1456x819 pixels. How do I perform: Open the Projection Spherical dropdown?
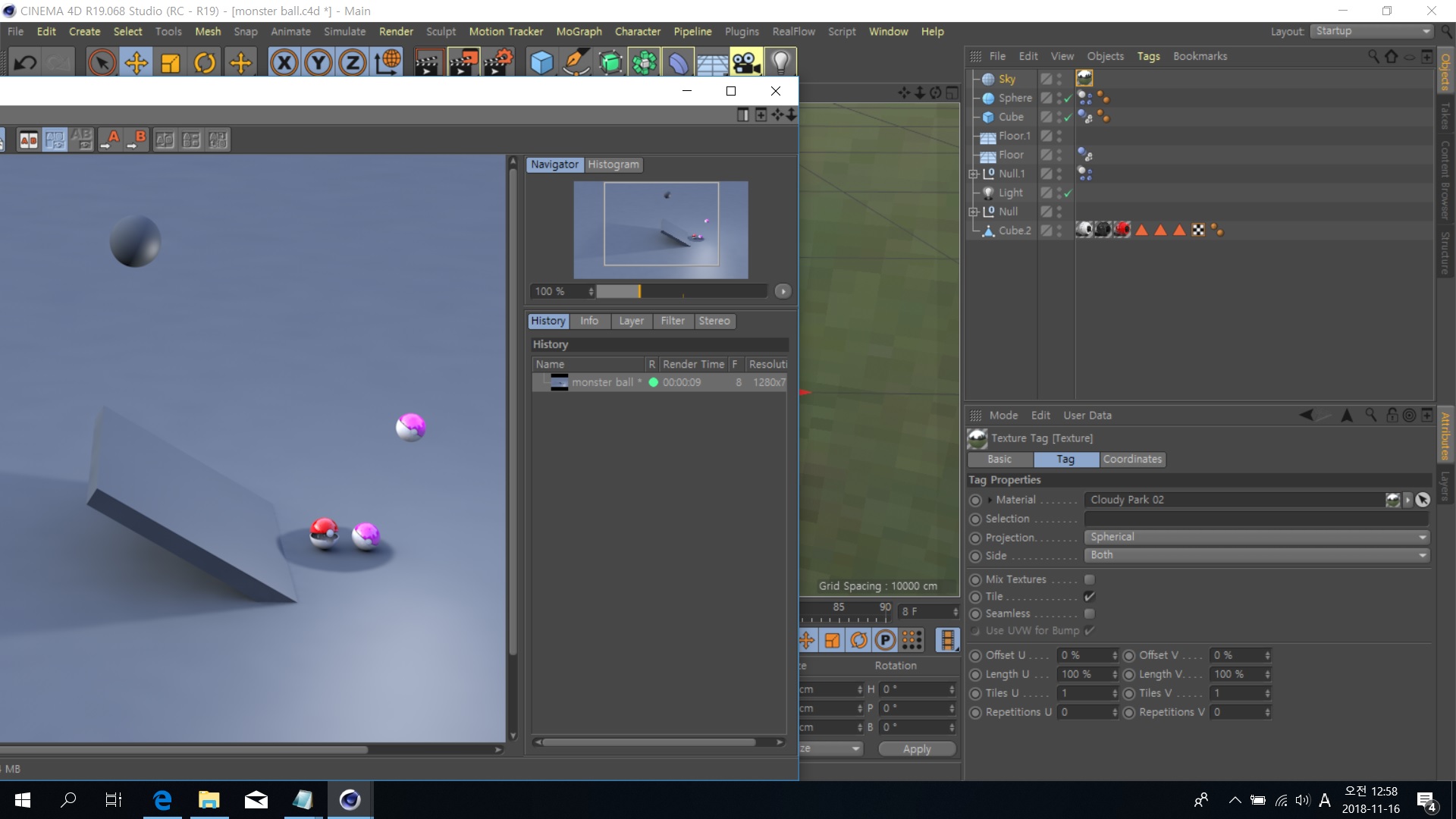(1257, 537)
